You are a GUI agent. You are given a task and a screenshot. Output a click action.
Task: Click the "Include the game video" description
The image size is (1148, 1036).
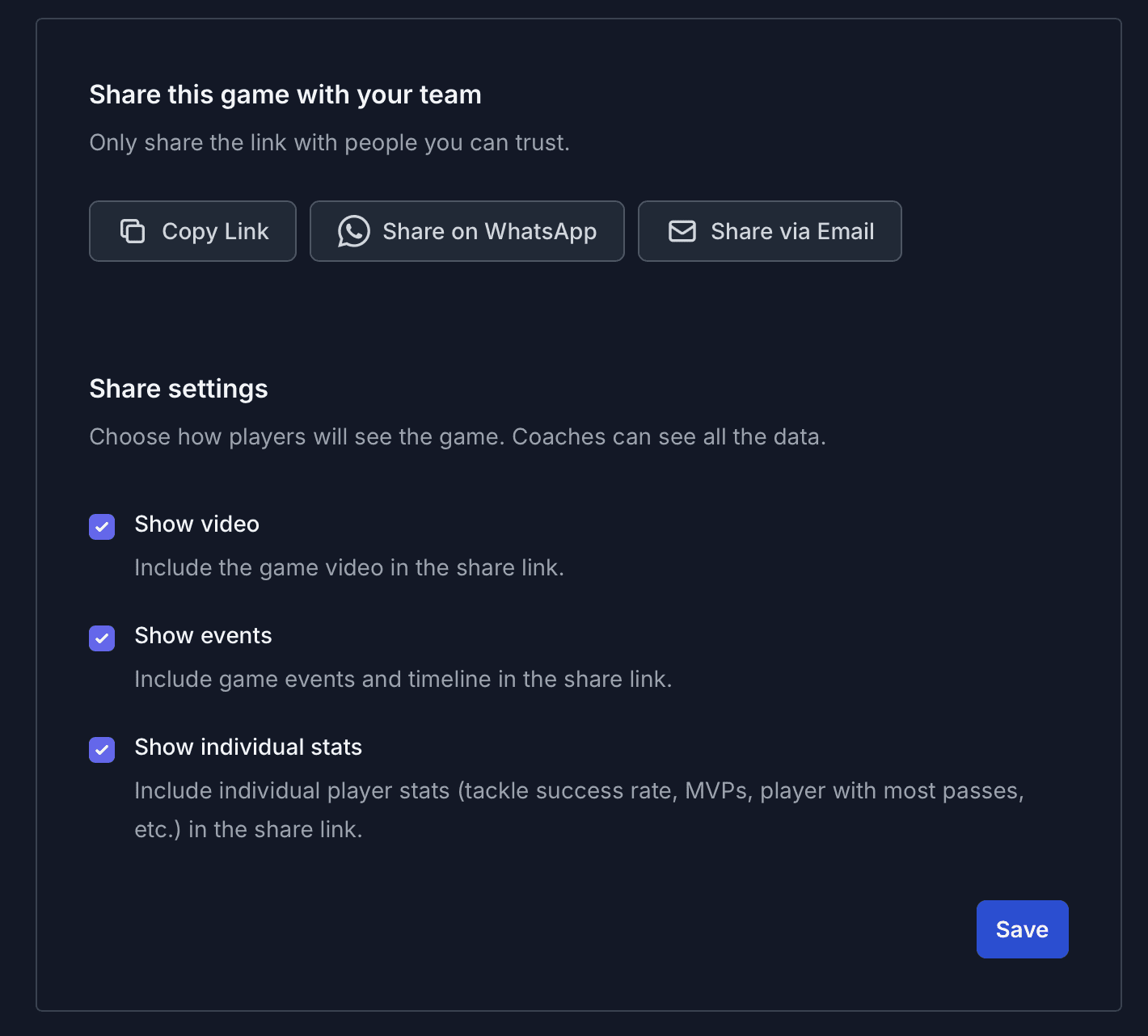[x=349, y=568]
